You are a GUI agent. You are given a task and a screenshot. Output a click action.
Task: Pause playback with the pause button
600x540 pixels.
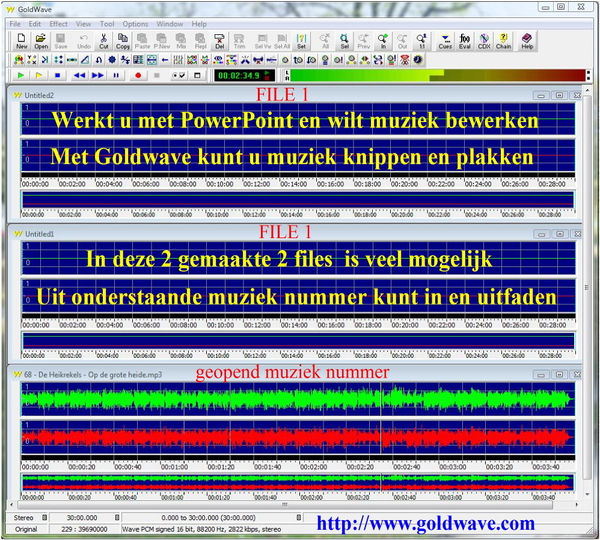(116, 75)
